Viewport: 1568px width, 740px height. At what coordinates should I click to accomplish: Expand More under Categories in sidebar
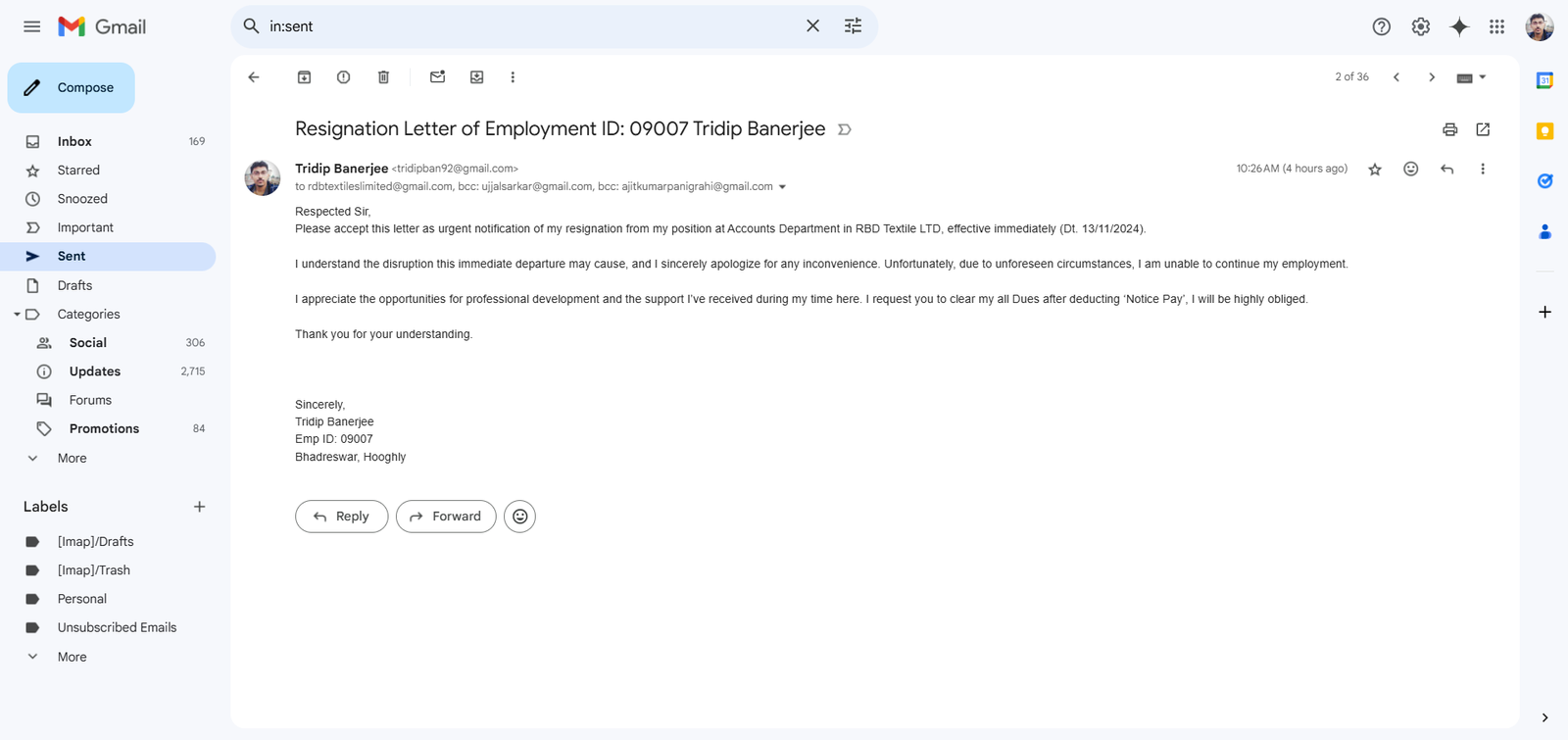coord(72,458)
